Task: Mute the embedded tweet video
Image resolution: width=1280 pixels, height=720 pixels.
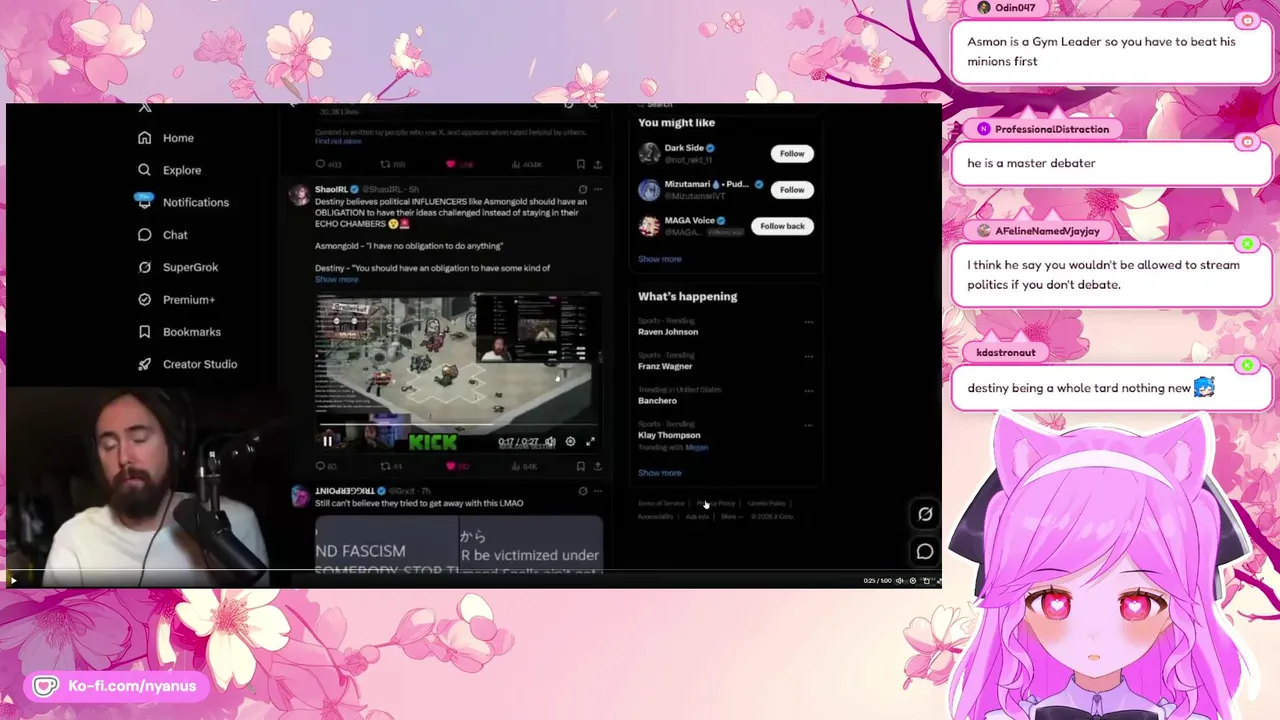Action: [549, 441]
